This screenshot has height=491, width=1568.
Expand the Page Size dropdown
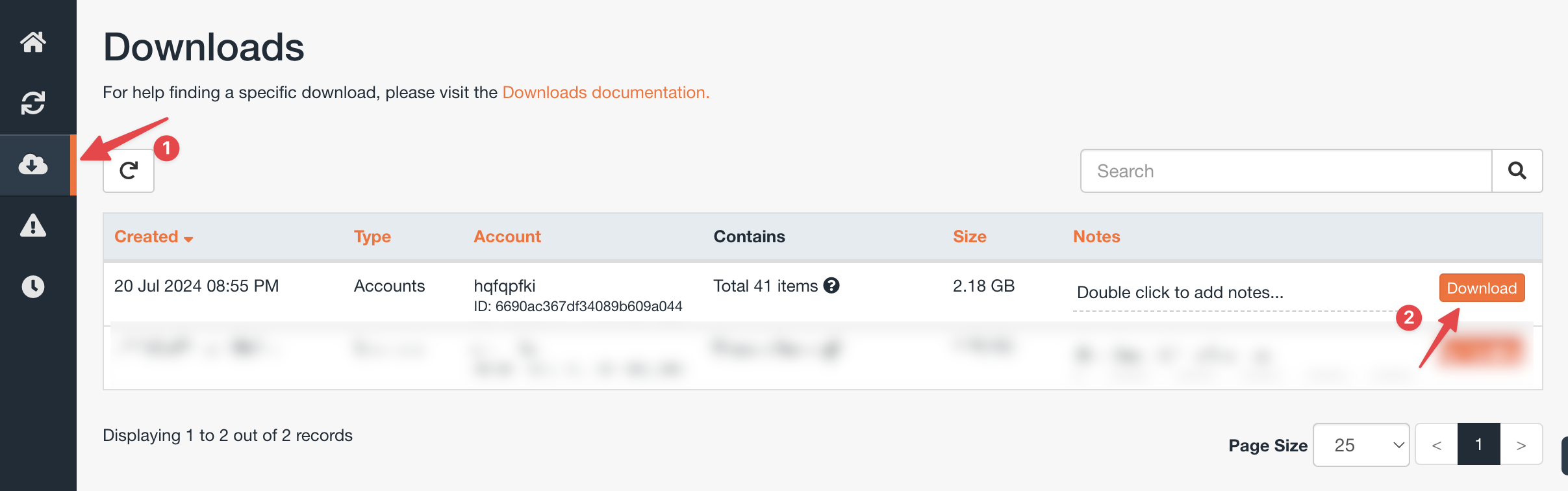(x=1361, y=445)
